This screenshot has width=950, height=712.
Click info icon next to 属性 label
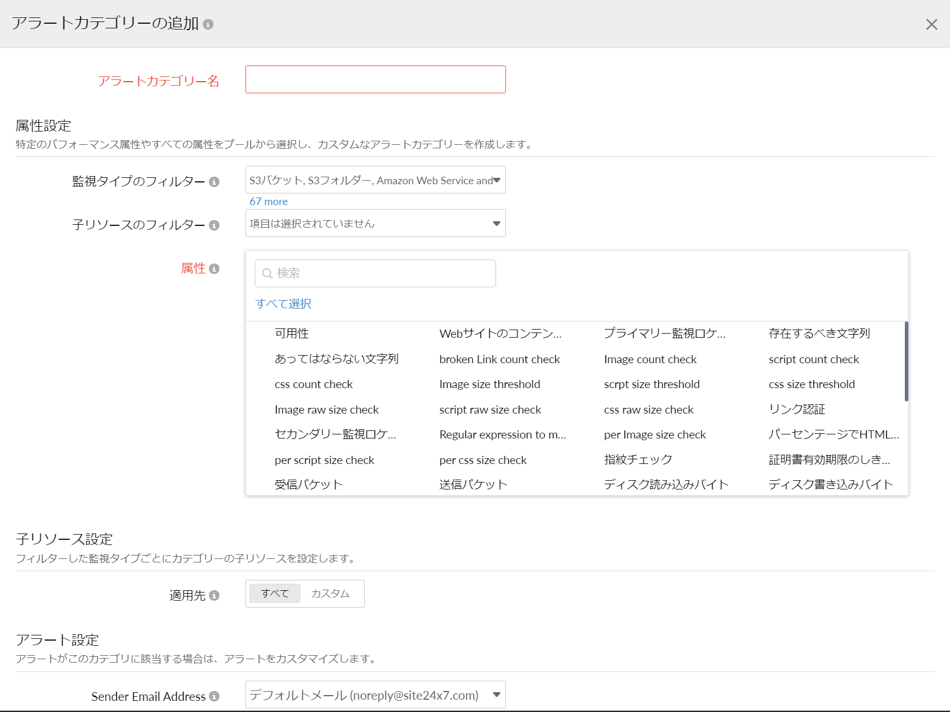tap(214, 268)
